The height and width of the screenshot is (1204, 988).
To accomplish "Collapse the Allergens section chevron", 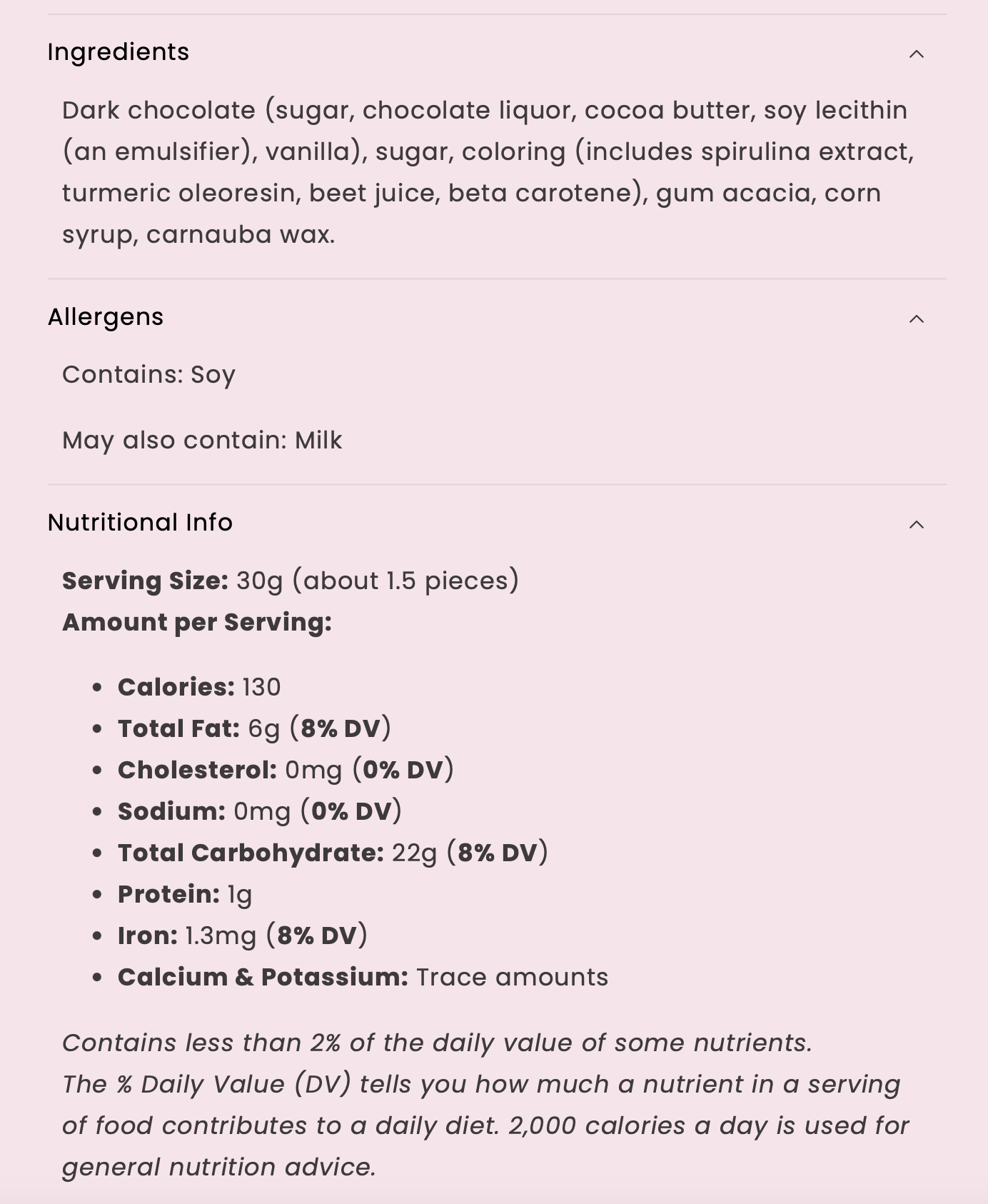I will tap(917, 319).
